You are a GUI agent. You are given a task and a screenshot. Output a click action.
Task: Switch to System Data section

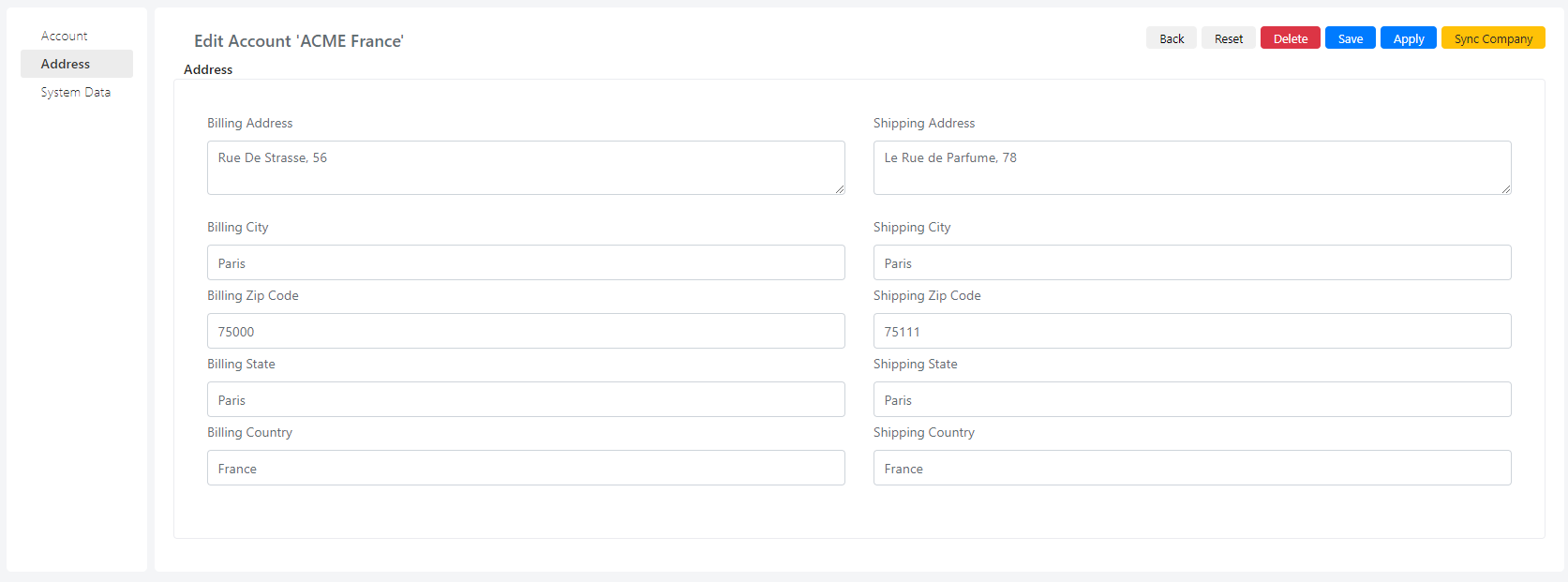pyautogui.click(x=76, y=92)
